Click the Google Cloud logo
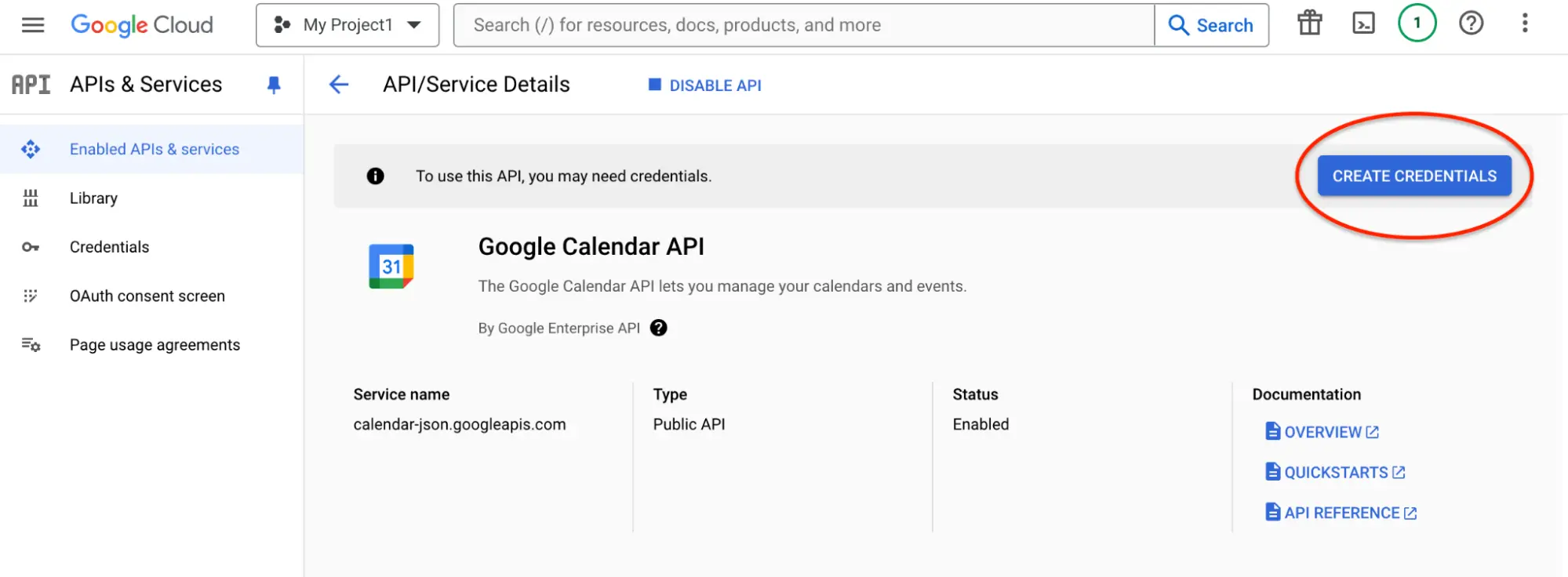This screenshot has height=577, width=1568. click(x=142, y=25)
